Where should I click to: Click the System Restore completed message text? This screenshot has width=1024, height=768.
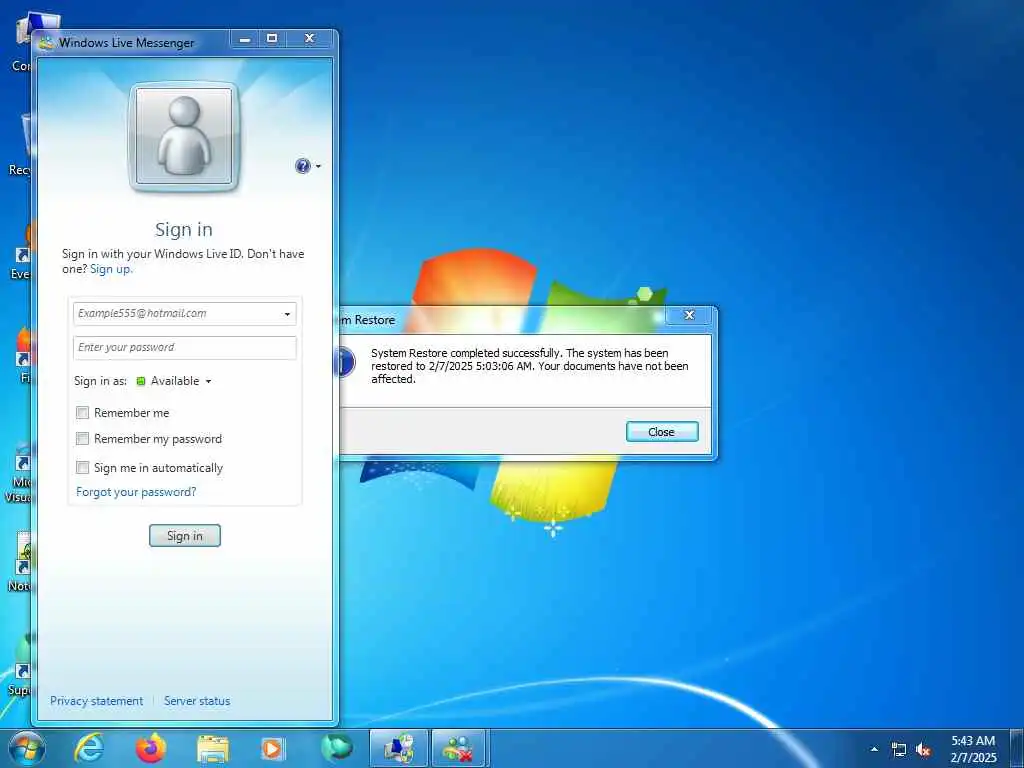[530, 366]
